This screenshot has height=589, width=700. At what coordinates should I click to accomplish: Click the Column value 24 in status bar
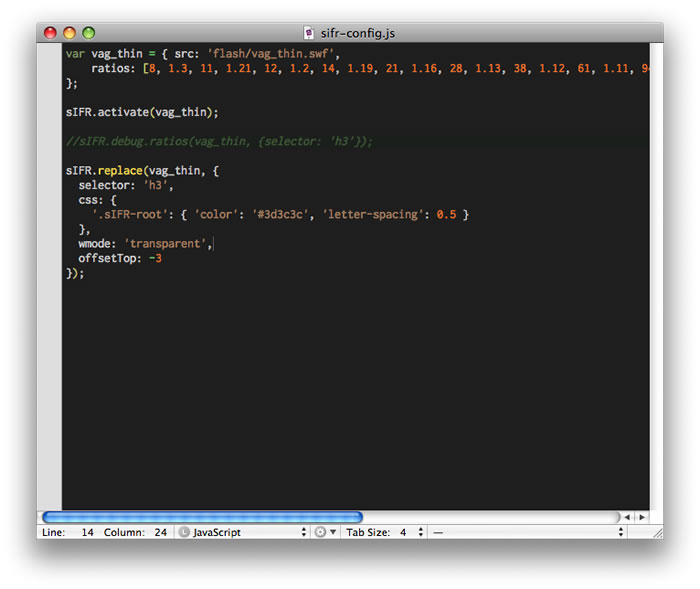click(x=160, y=532)
